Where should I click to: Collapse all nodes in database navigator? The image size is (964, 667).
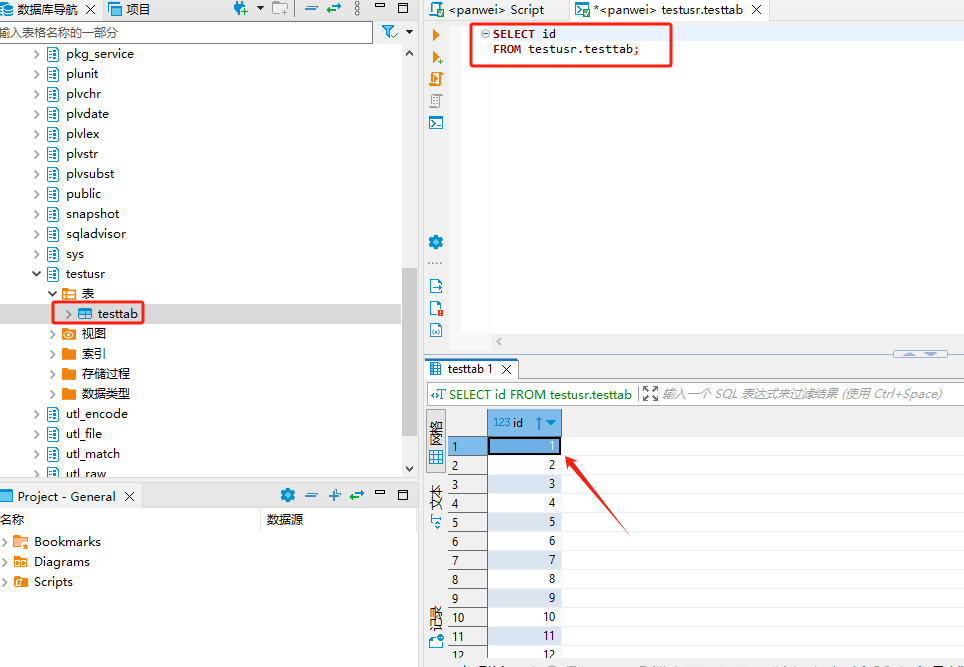click(x=311, y=9)
